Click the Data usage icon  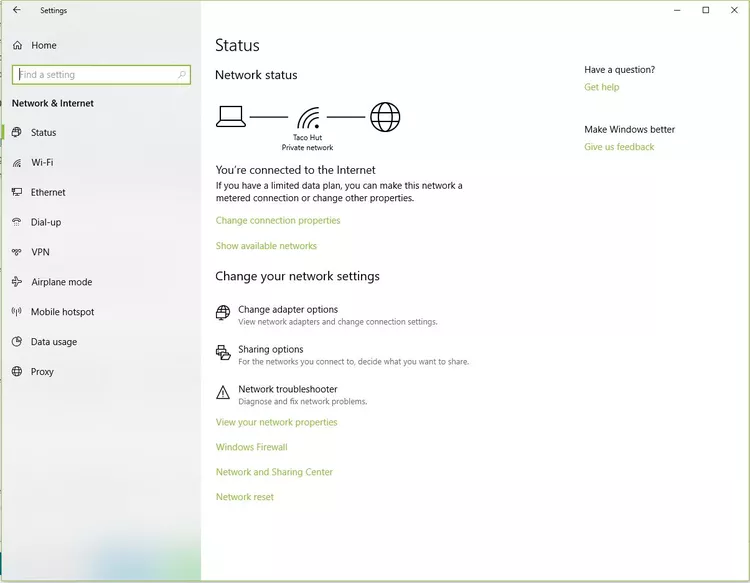(x=17, y=342)
